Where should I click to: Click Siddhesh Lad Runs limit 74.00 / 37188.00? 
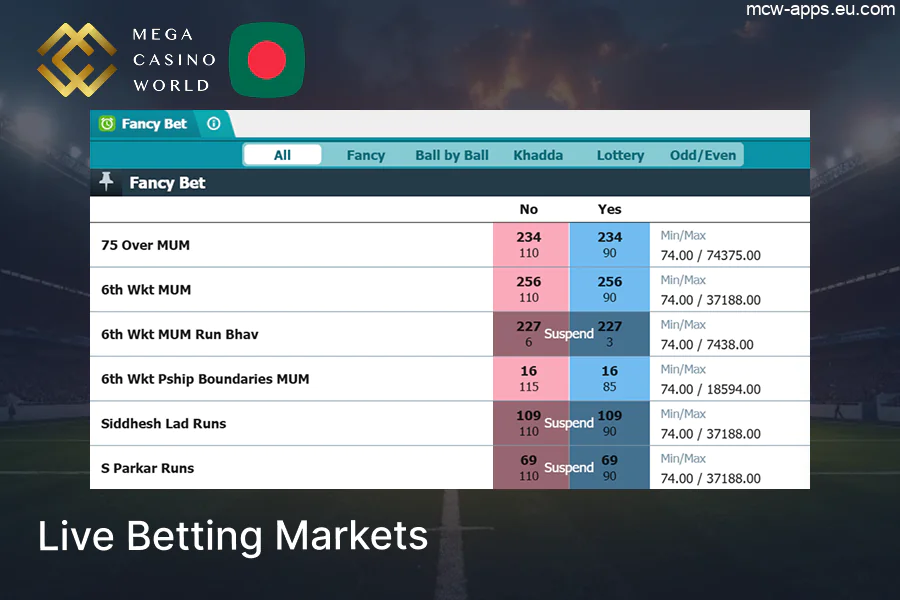point(711,433)
